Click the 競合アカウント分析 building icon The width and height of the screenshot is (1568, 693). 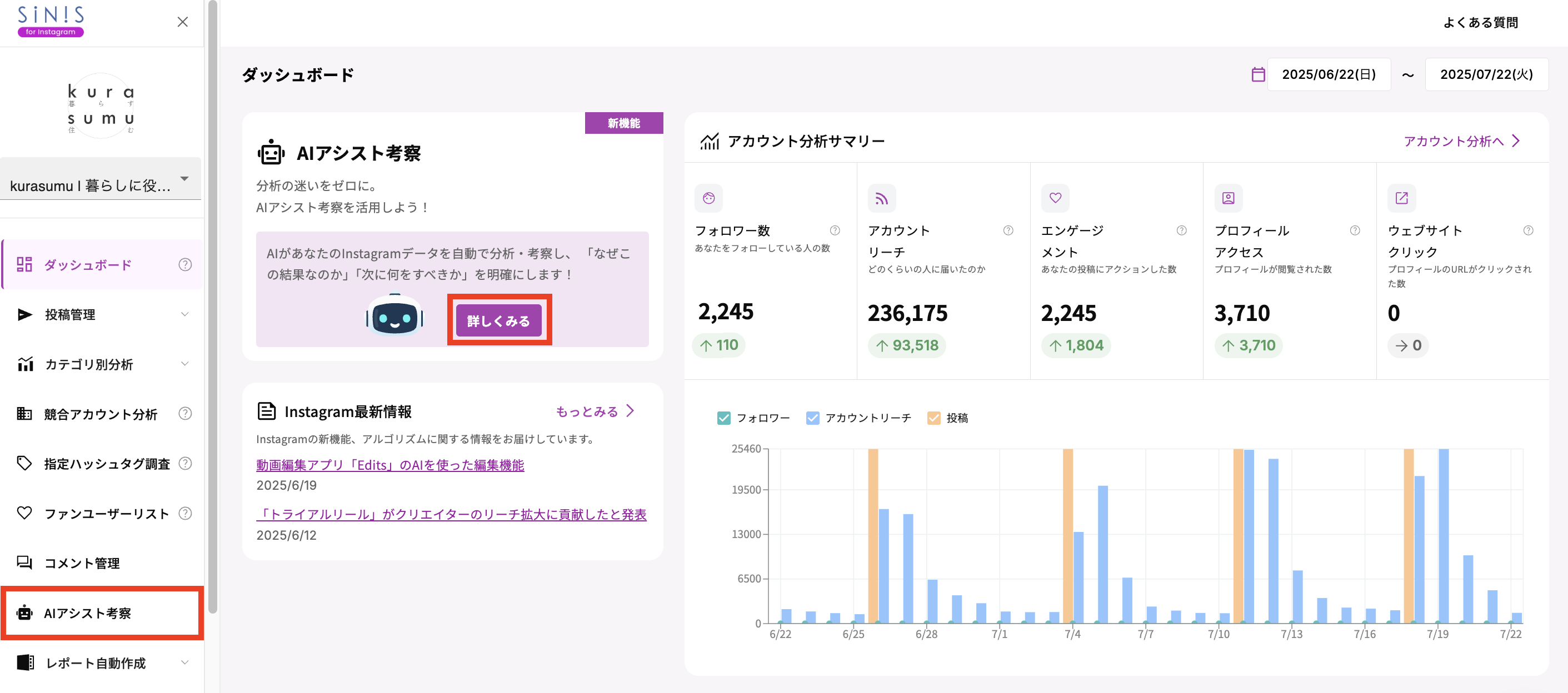24,414
